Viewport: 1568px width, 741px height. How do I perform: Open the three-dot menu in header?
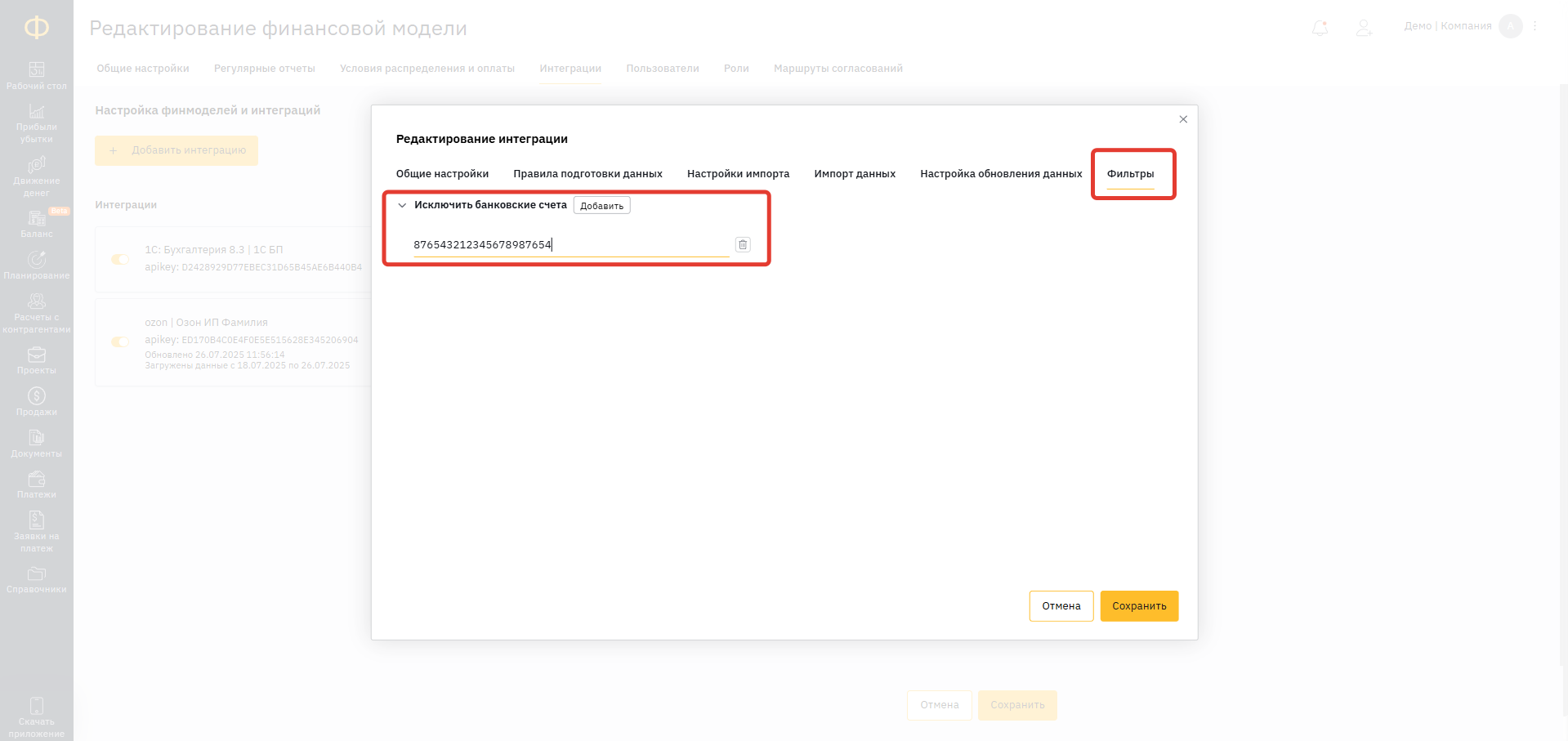(1535, 26)
